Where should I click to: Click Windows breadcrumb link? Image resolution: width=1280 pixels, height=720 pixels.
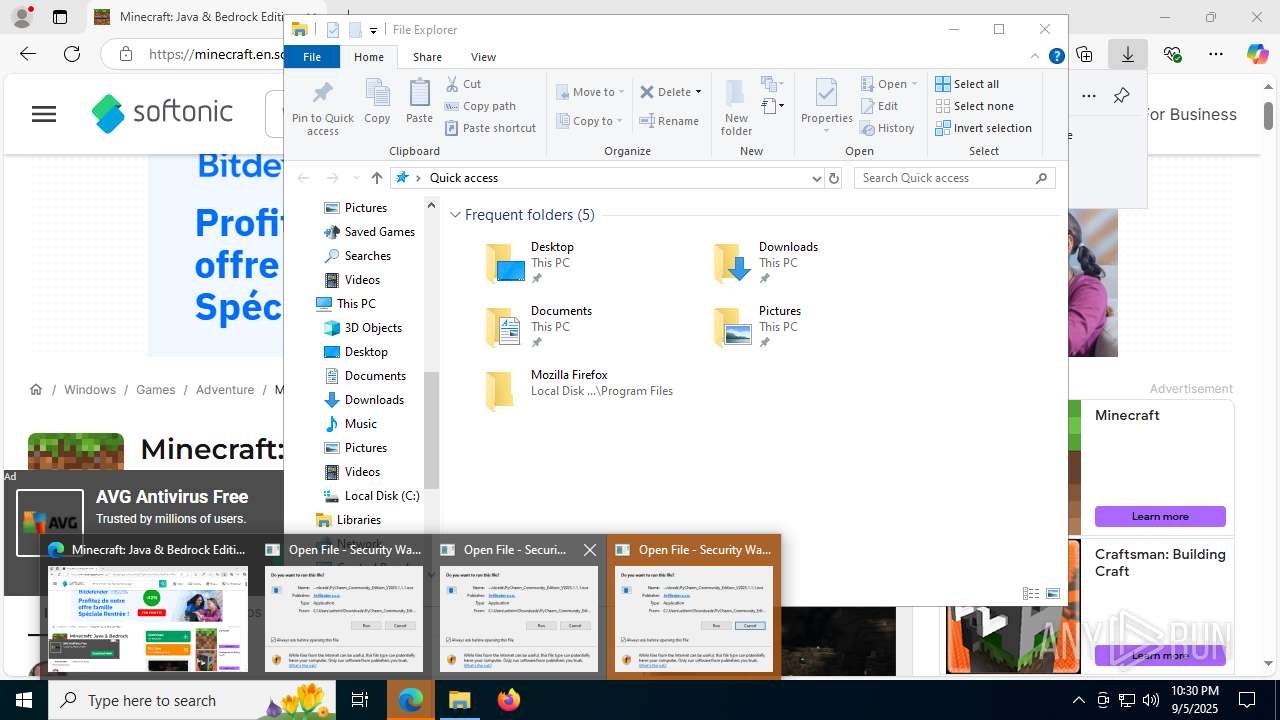point(90,390)
